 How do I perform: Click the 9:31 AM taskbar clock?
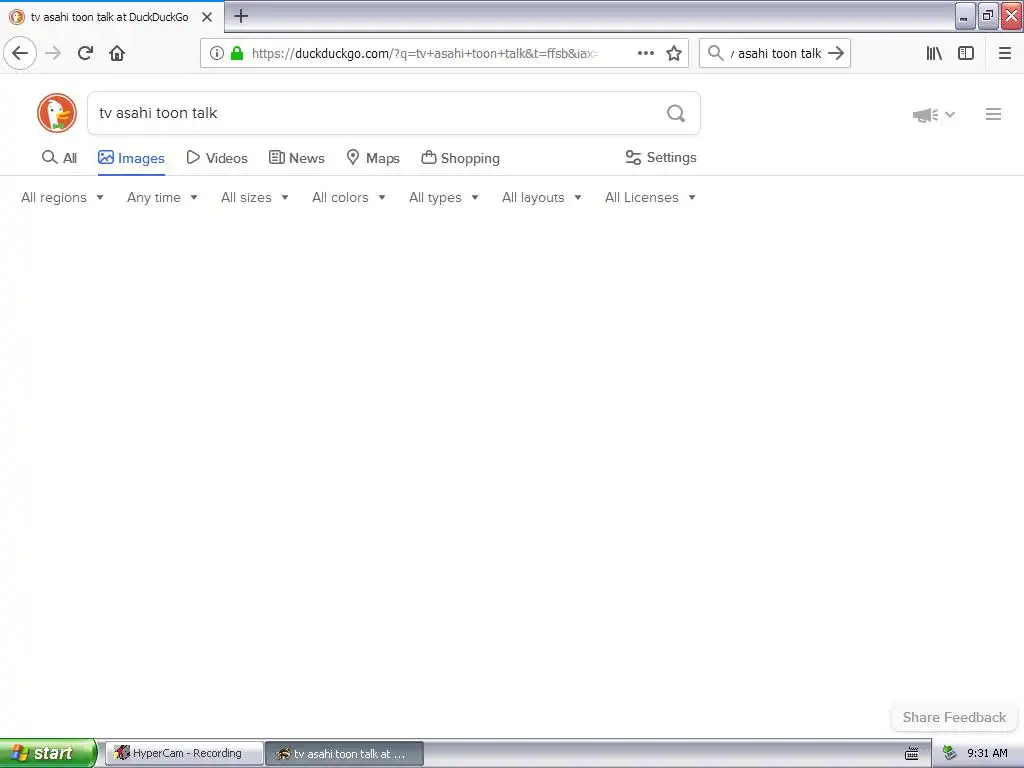click(x=987, y=753)
